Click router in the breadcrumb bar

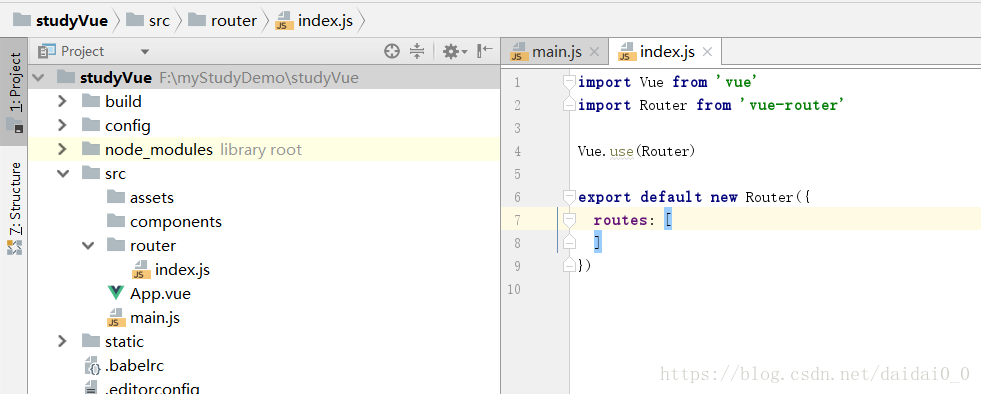click(x=223, y=21)
